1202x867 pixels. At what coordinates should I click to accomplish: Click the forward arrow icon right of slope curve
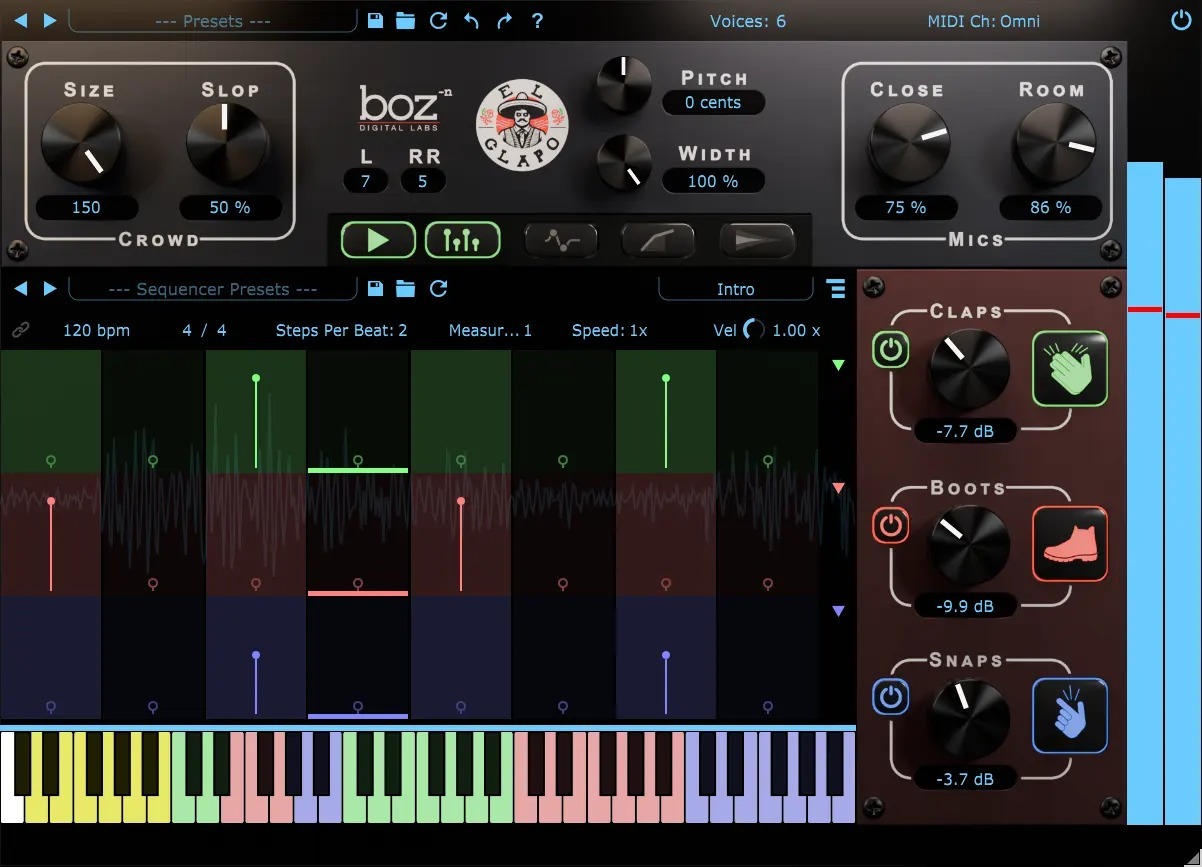[x=755, y=240]
